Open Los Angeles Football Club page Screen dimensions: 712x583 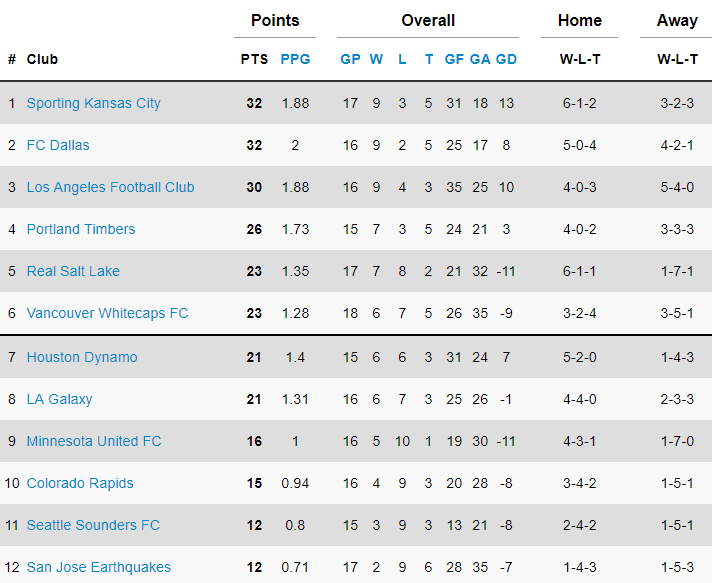pyautogui.click(x=110, y=187)
